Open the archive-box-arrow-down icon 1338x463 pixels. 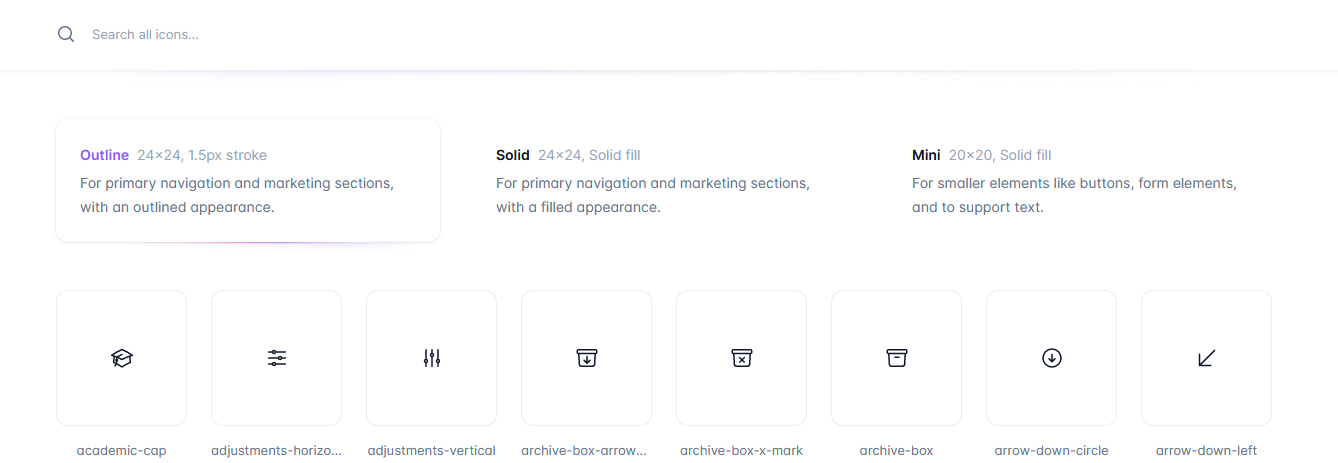[586, 358]
